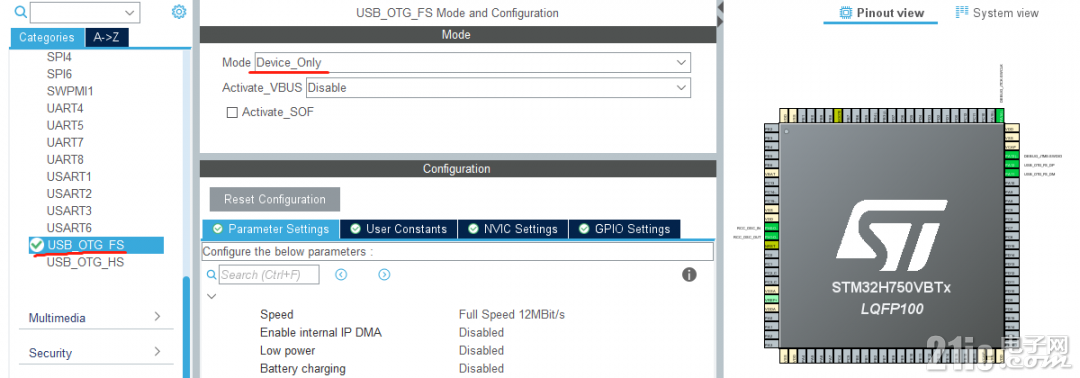This screenshot has height=378, width=1080.
Task: Click the search magnifier in categories panel
Action: (x=20, y=12)
